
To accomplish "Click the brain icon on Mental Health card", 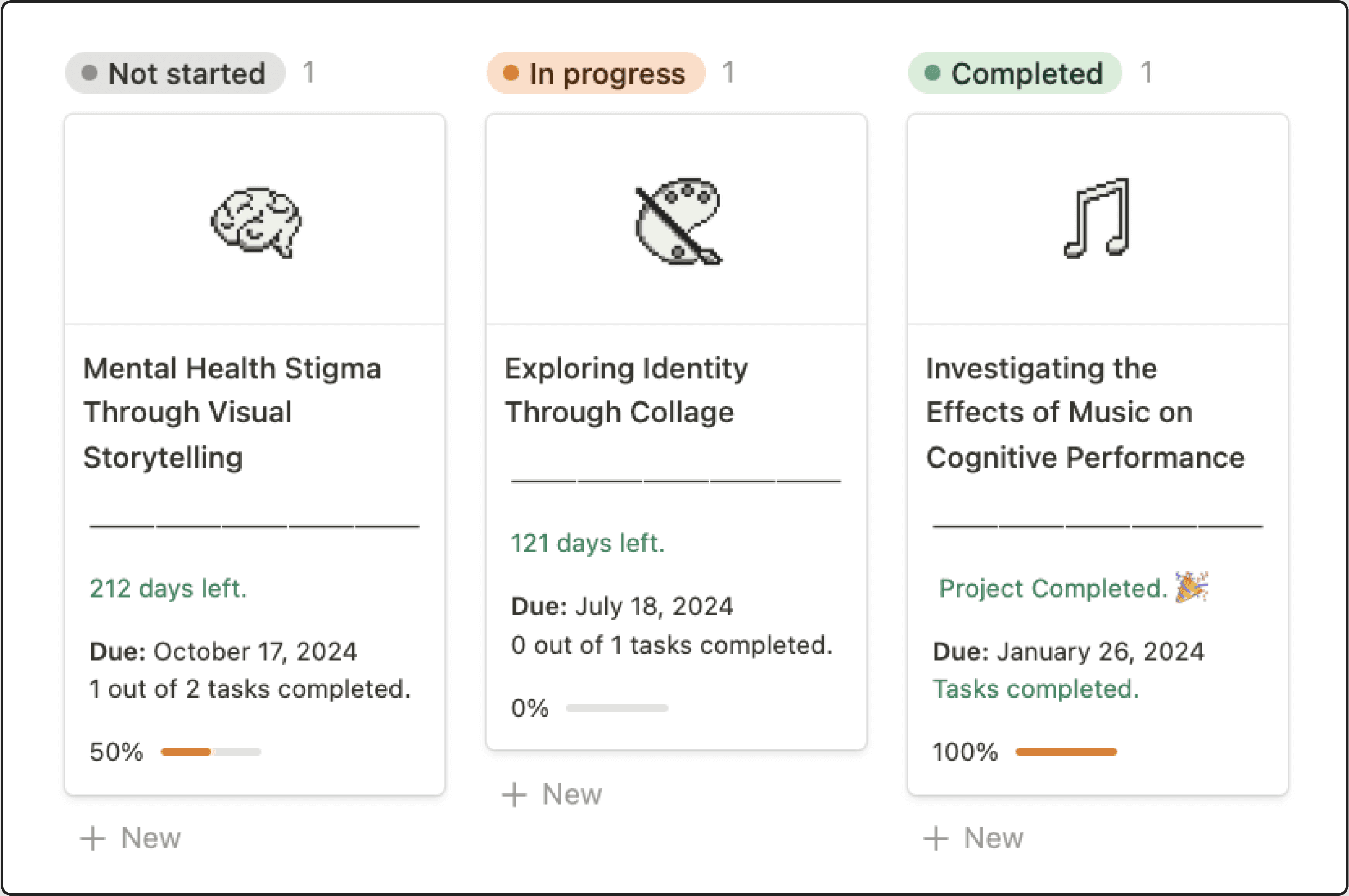I will click(x=256, y=222).
